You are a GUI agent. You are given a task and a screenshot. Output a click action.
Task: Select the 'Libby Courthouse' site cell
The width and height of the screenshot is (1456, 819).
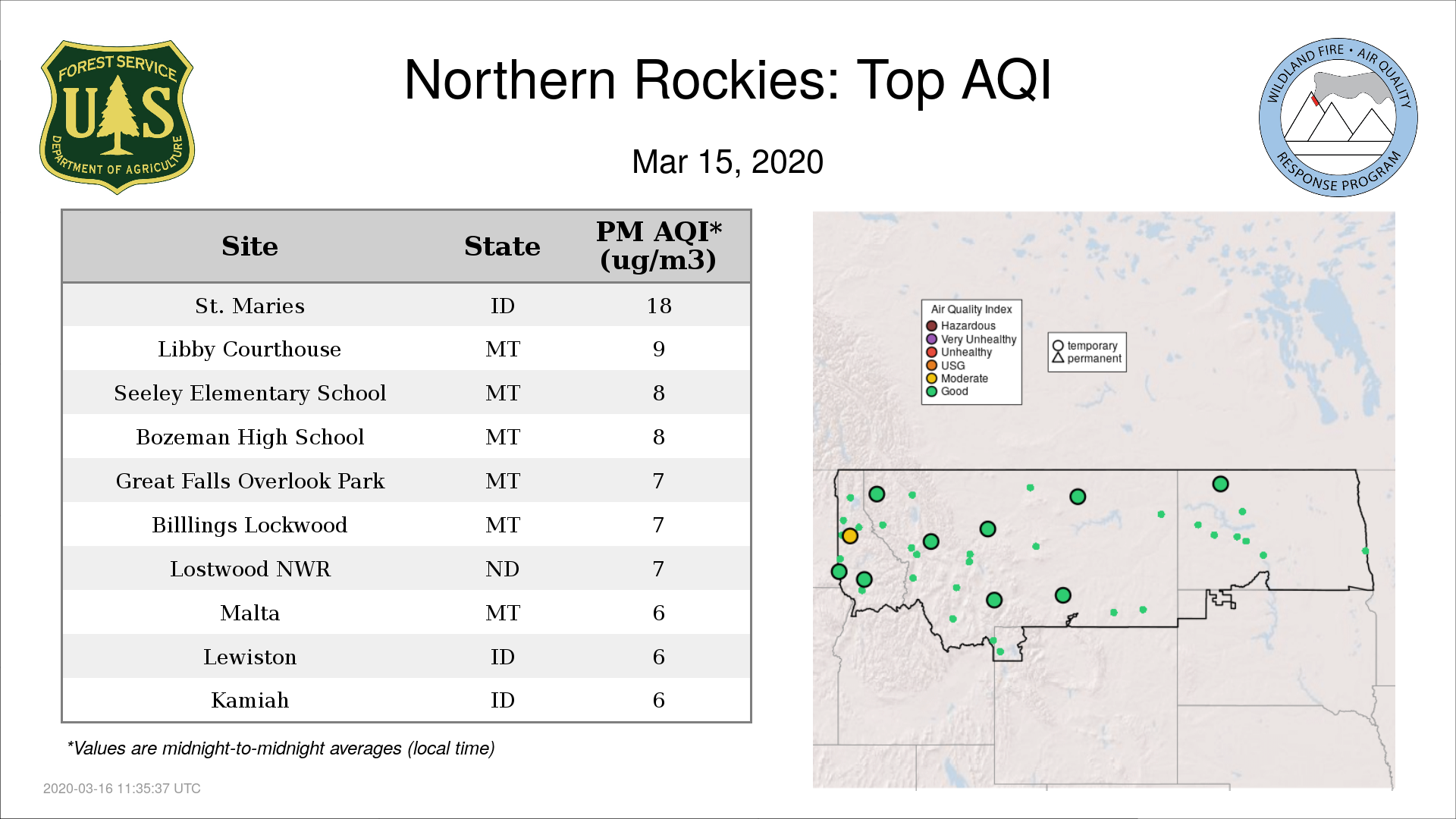pos(249,350)
